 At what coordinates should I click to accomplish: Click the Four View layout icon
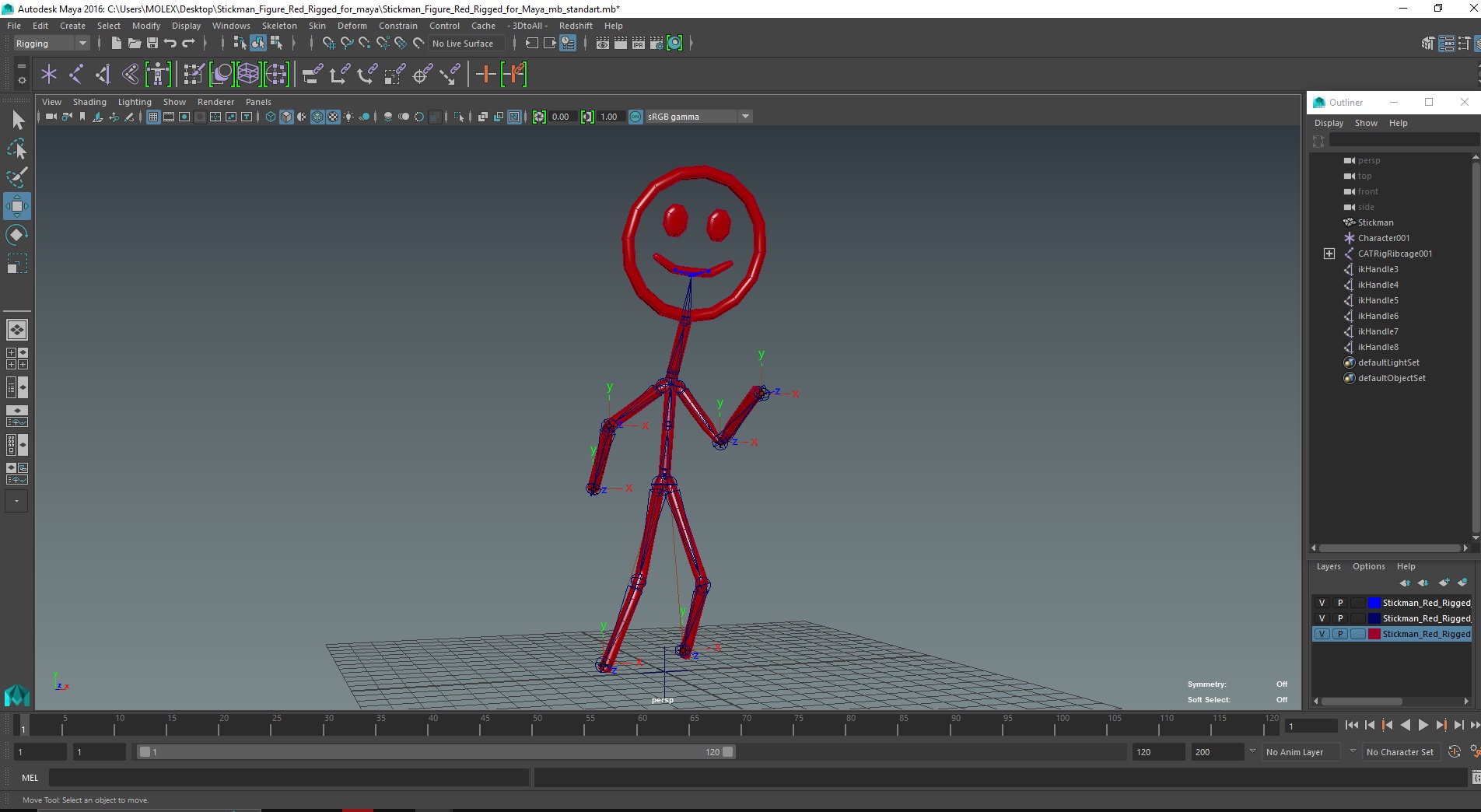click(16, 359)
